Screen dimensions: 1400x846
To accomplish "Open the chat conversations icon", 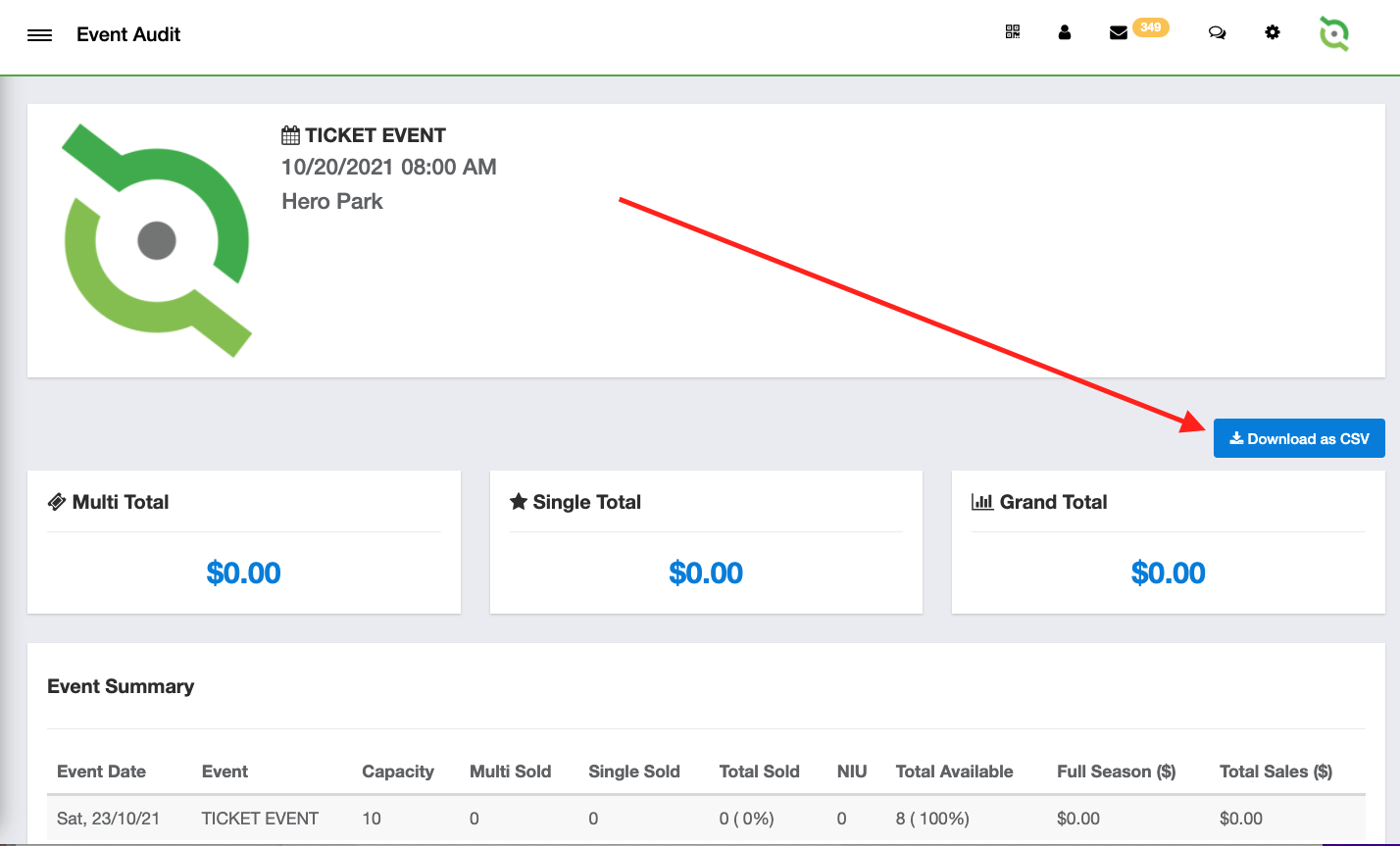I will click(x=1217, y=32).
